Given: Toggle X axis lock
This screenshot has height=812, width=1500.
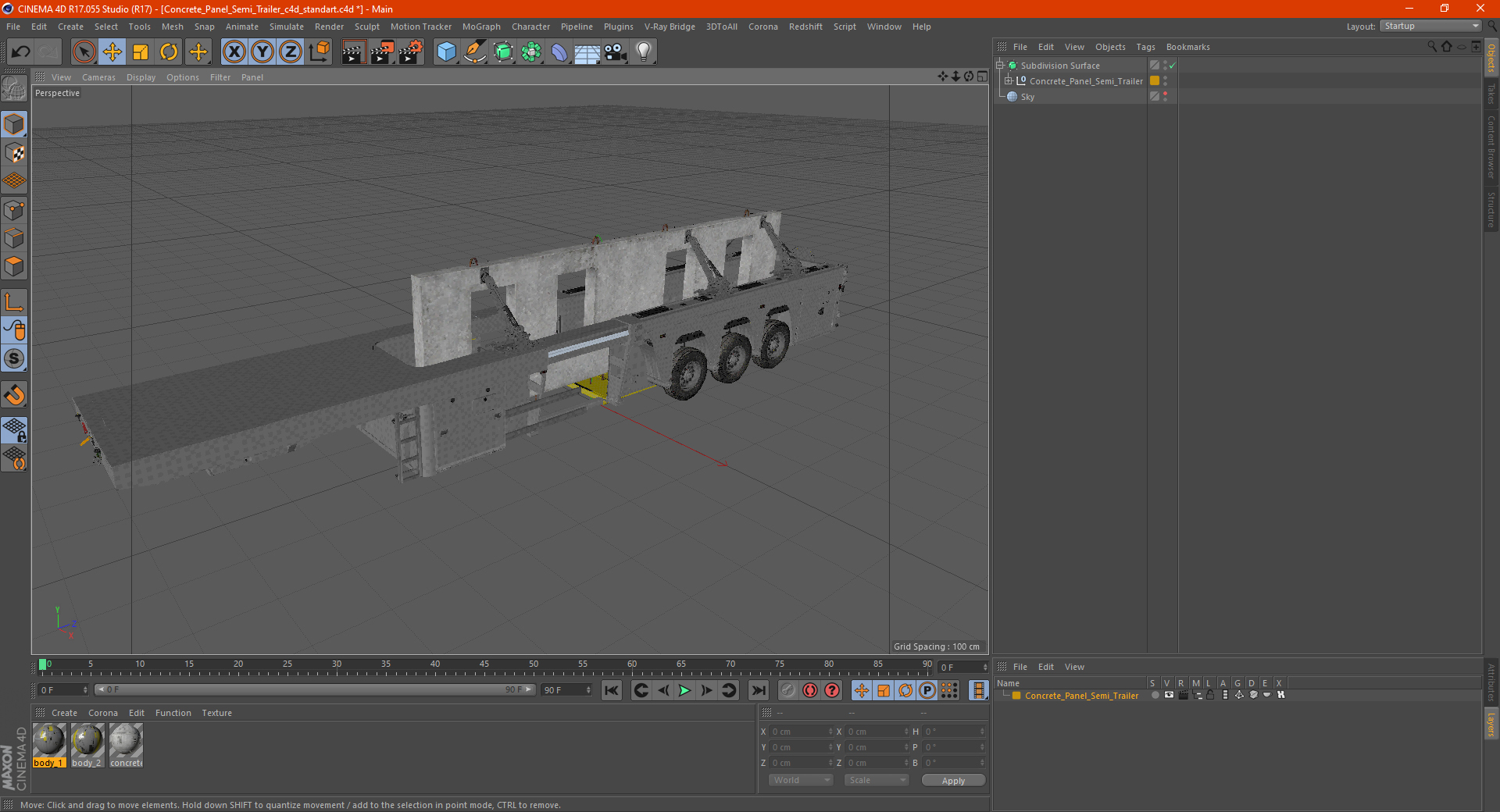Looking at the screenshot, I should click(x=234, y=52).
